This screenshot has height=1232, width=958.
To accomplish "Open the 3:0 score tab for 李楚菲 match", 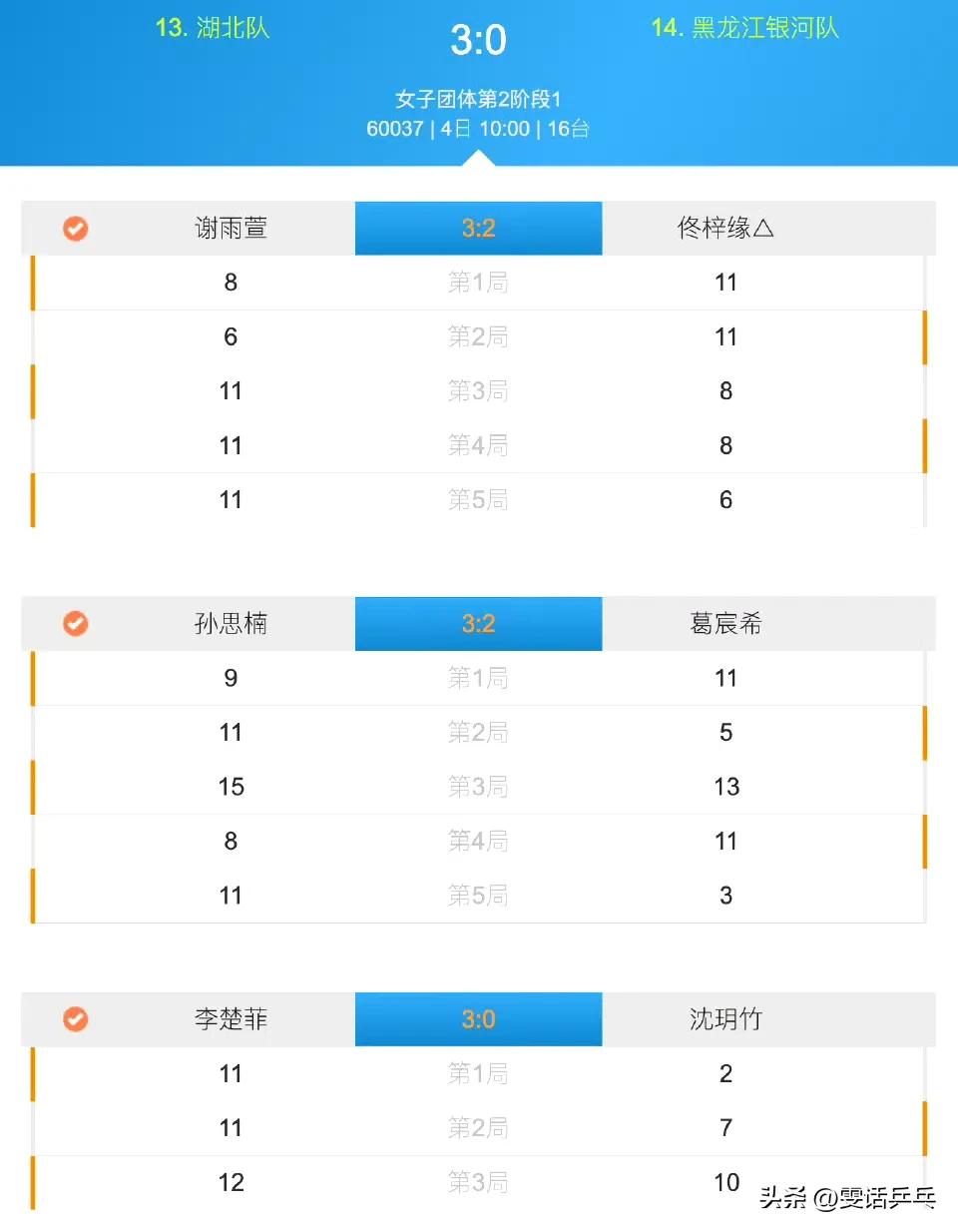I will point(479,1019).
